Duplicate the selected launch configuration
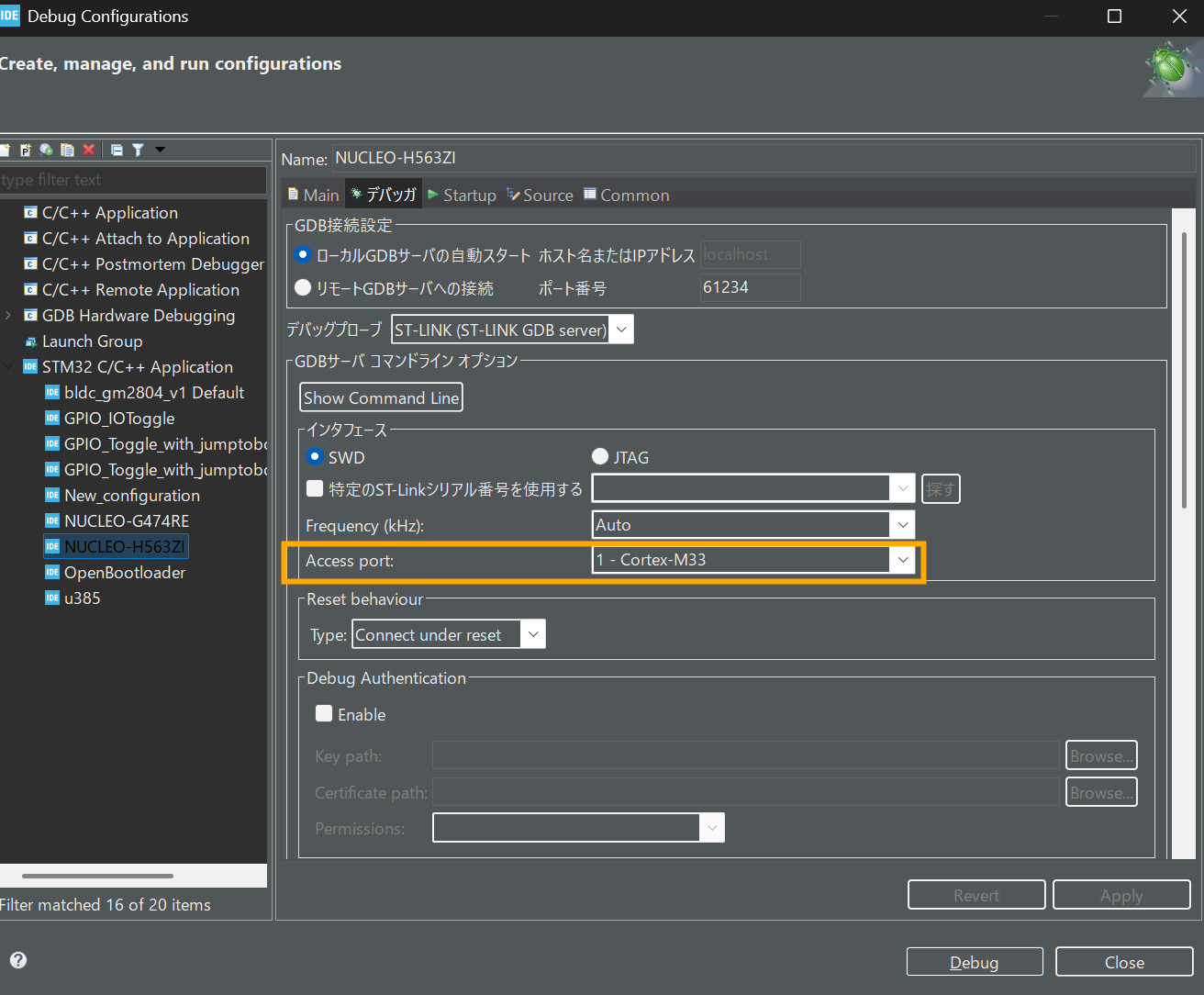 point(67,150)
